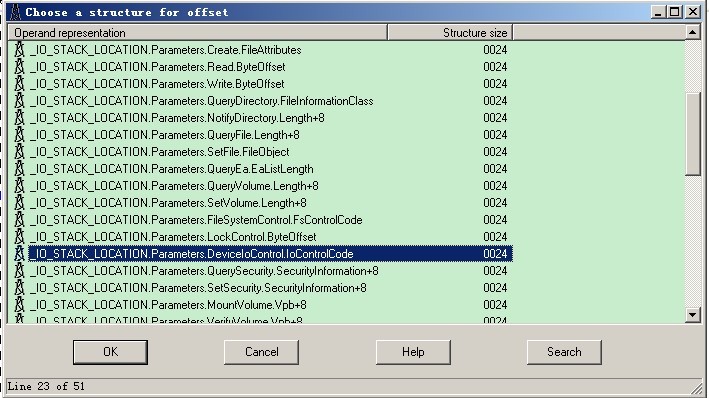Select Parameters.QueryFile.Length+8 entry
This screenshot has width=709, height=398.
[165, 135]
